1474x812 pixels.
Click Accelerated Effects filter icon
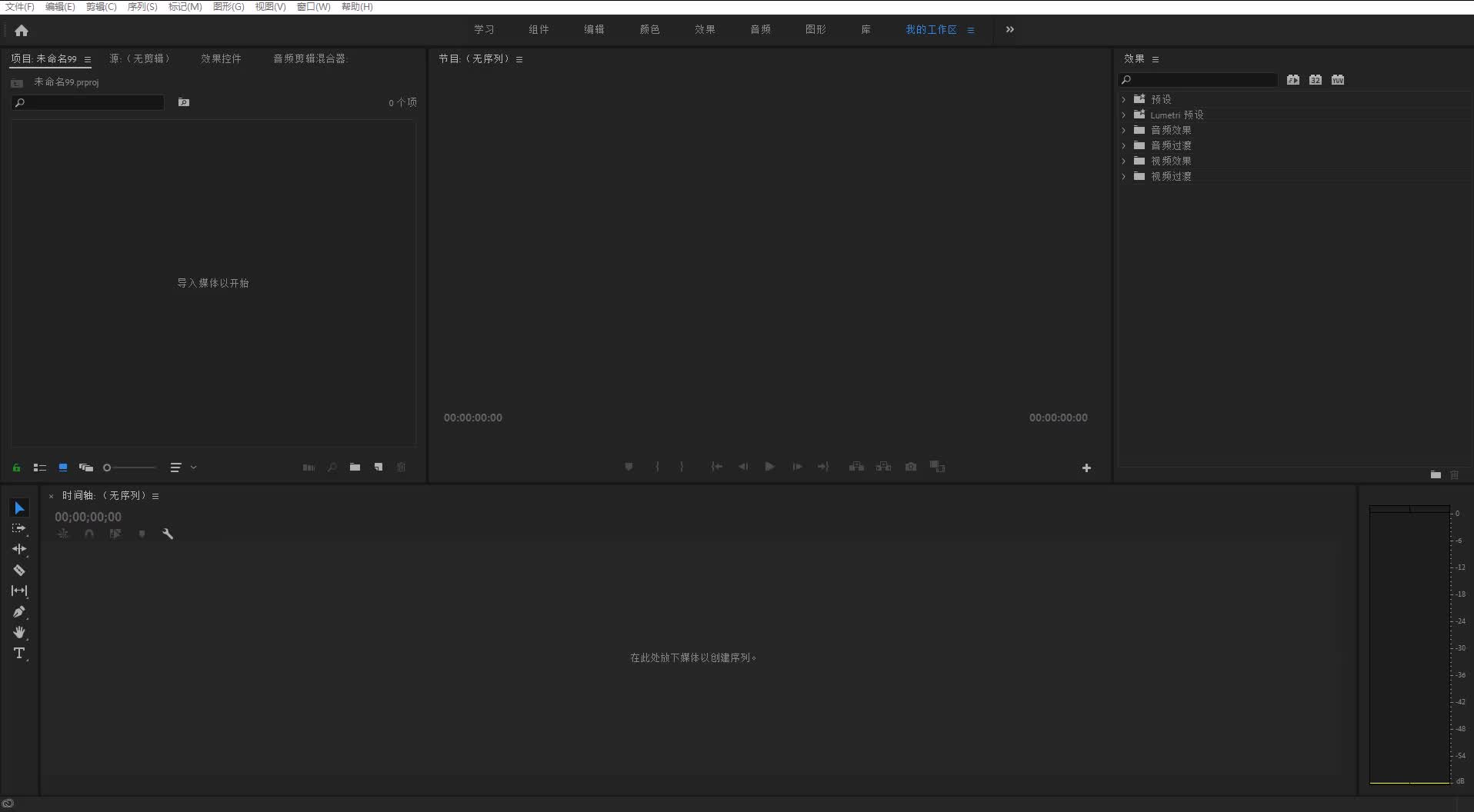(1293, 80)
